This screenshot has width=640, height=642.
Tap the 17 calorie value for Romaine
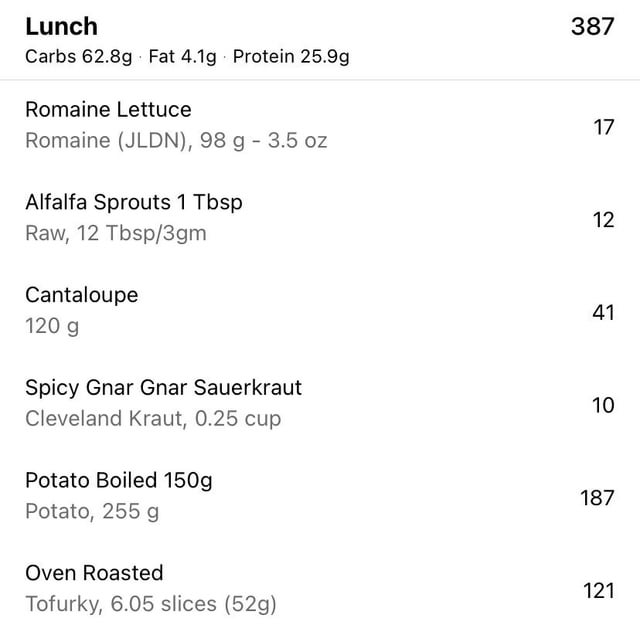click(x=603, y=127)
